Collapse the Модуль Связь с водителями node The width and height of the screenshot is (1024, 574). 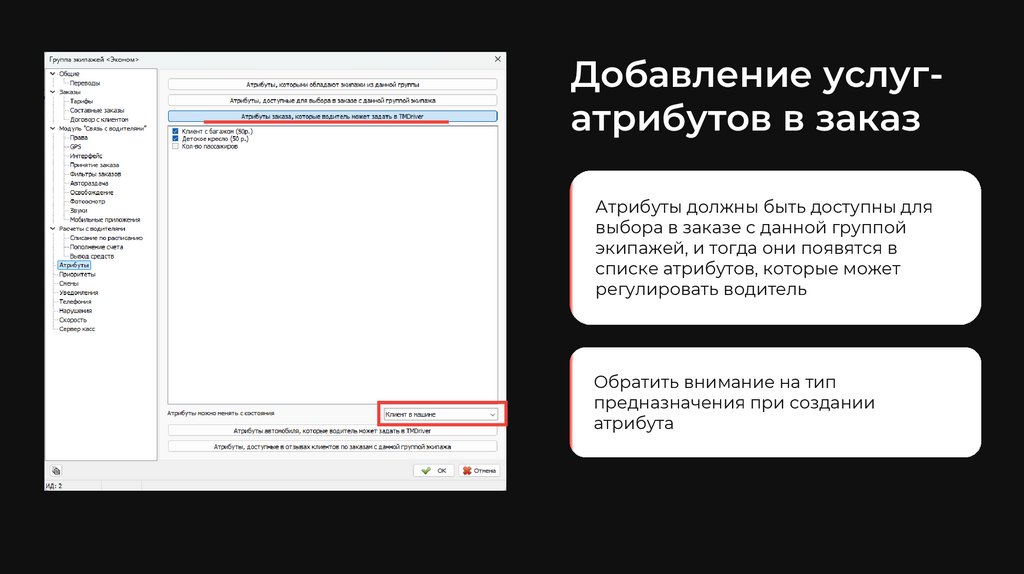tap(52, 129)
